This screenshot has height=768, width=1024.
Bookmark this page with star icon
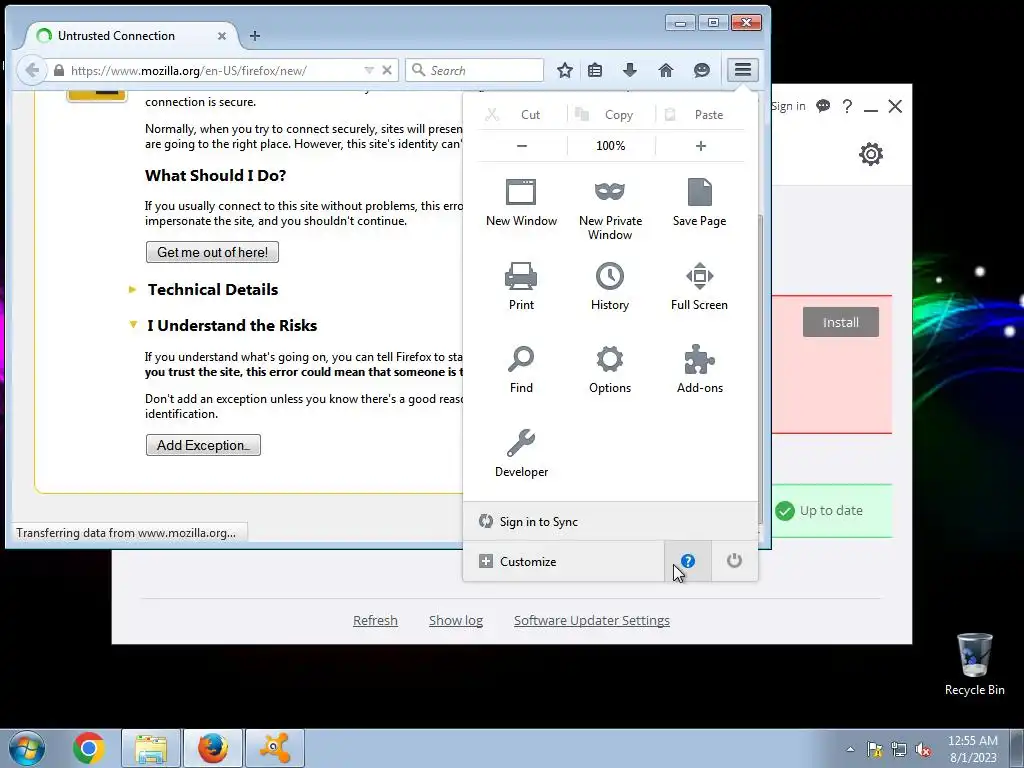point(565,71)
